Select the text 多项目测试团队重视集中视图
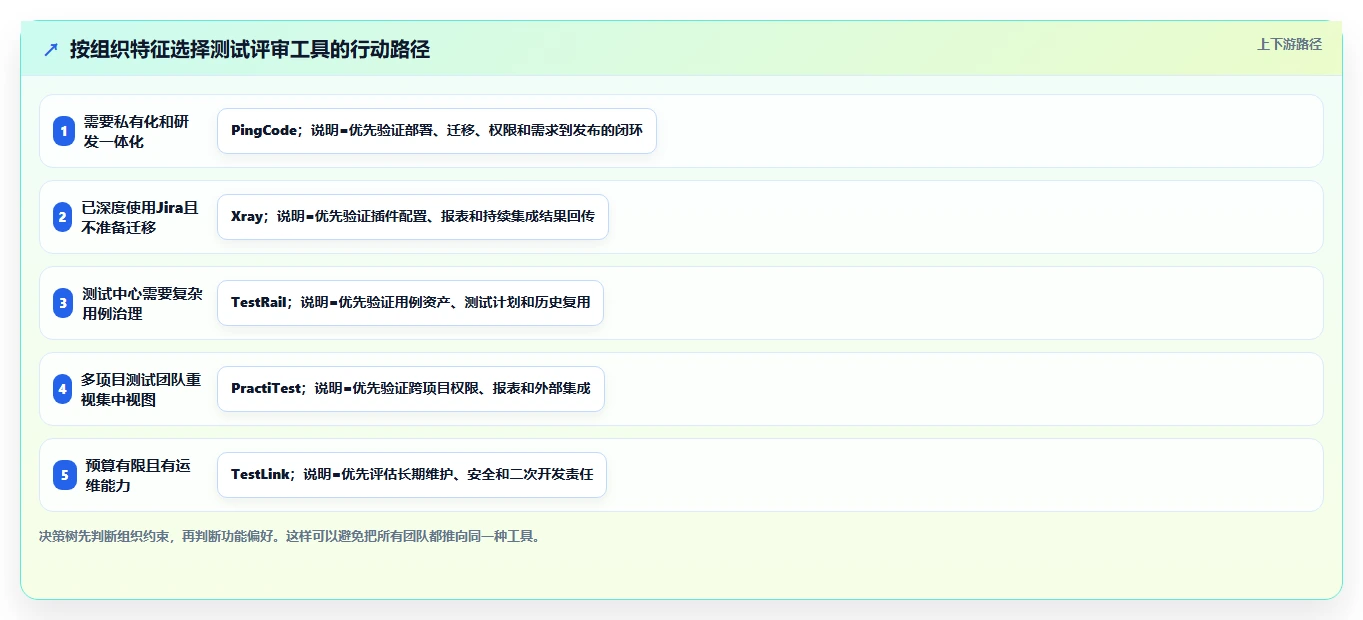This screenshot has height=620, width=1363. [x=141, y=389]
